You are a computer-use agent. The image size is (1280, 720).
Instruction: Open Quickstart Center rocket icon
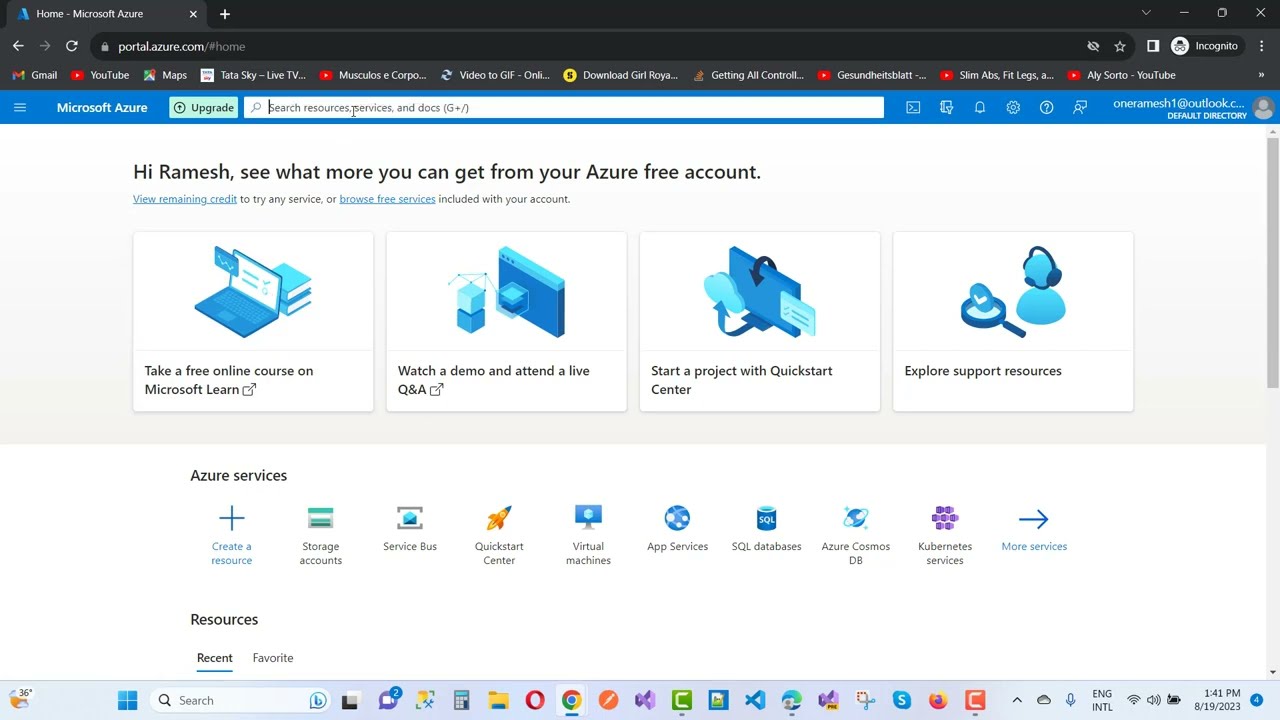[x=499, y=518]
